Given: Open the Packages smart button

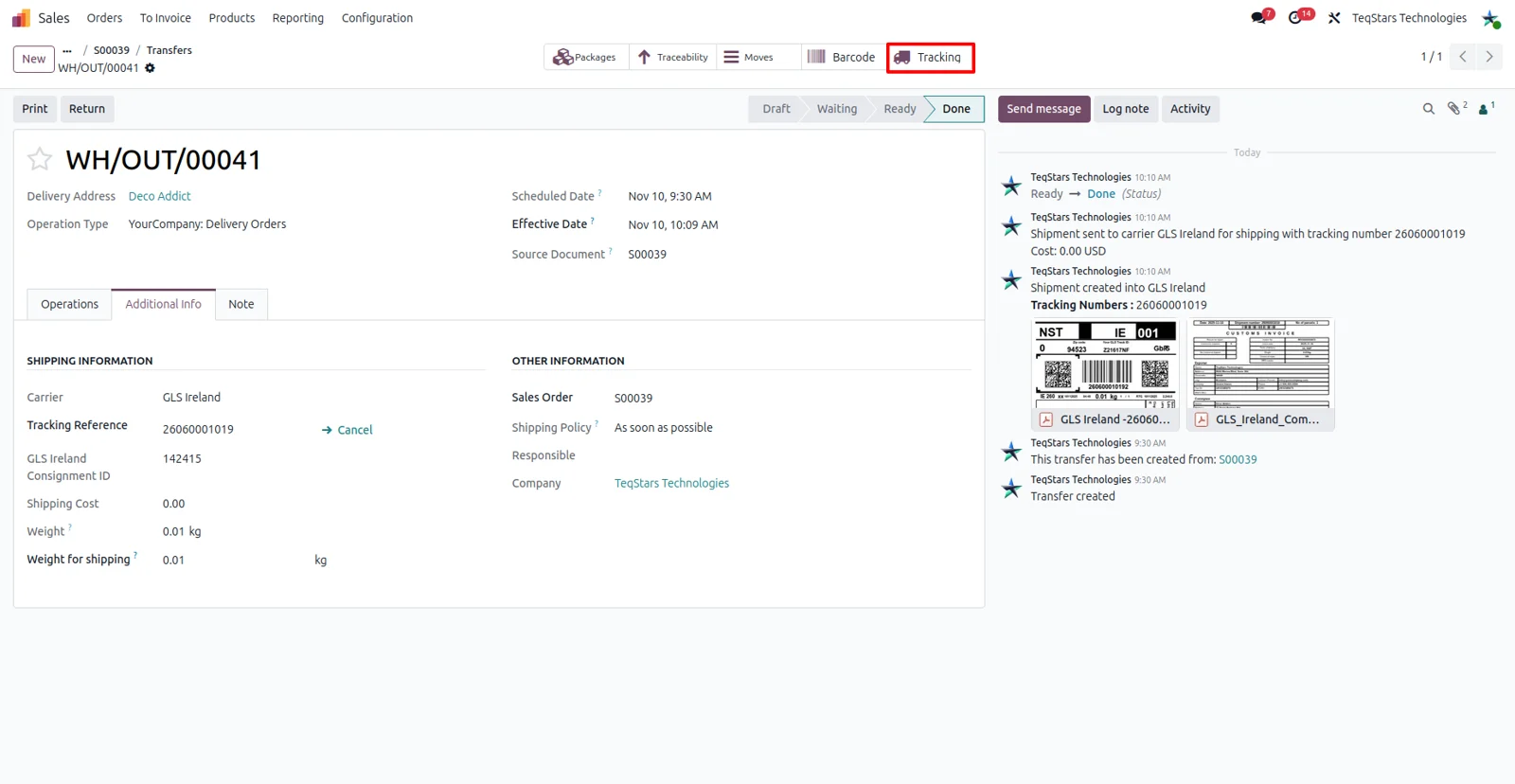Looking at the screenshot, I should pos(585,57).
